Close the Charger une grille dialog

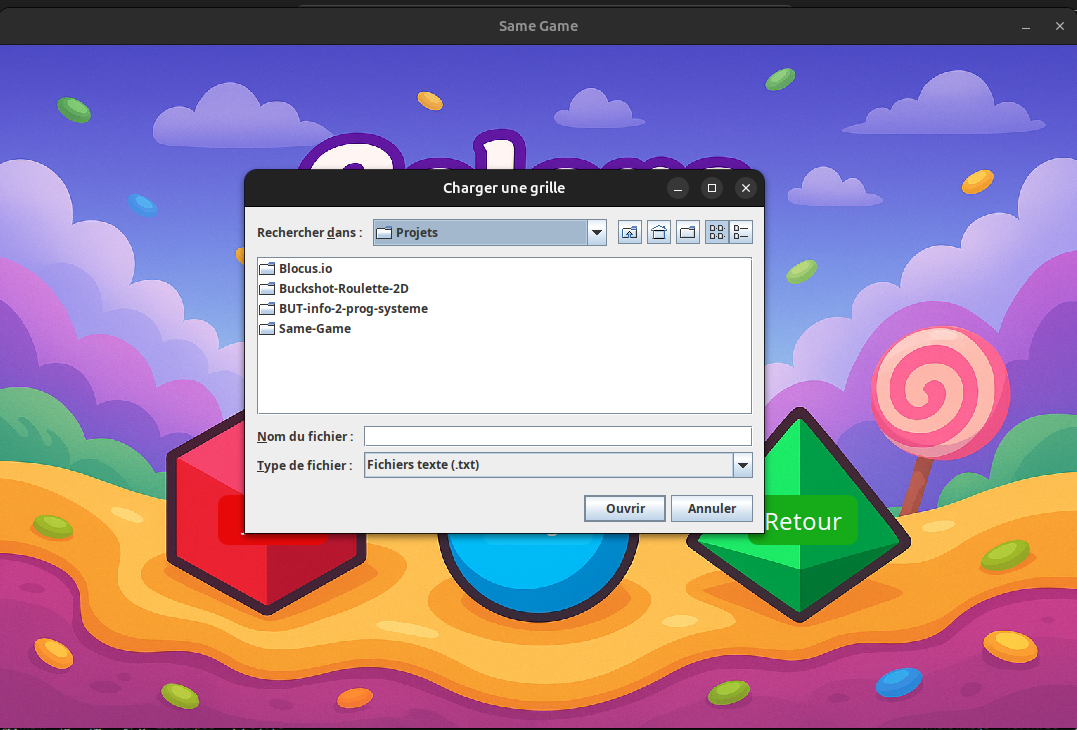pyautogui.click(x=745, y=188)
